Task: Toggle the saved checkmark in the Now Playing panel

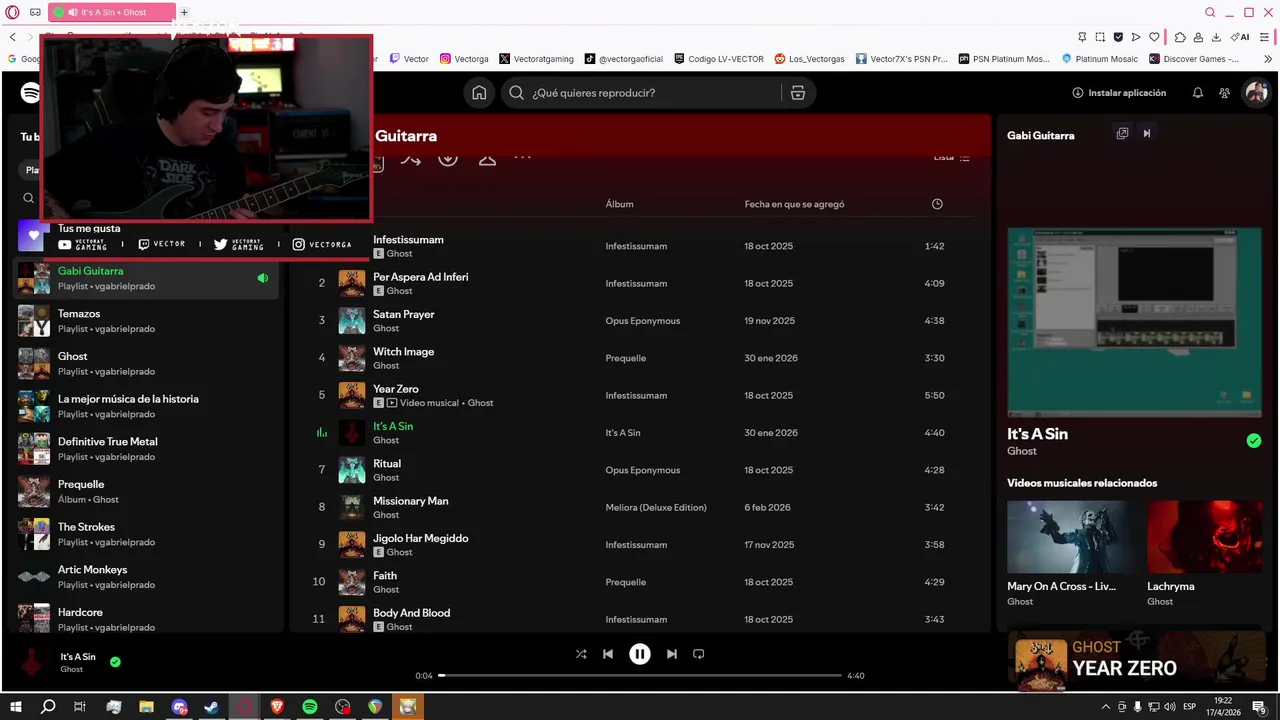Action: (1254, 441)
